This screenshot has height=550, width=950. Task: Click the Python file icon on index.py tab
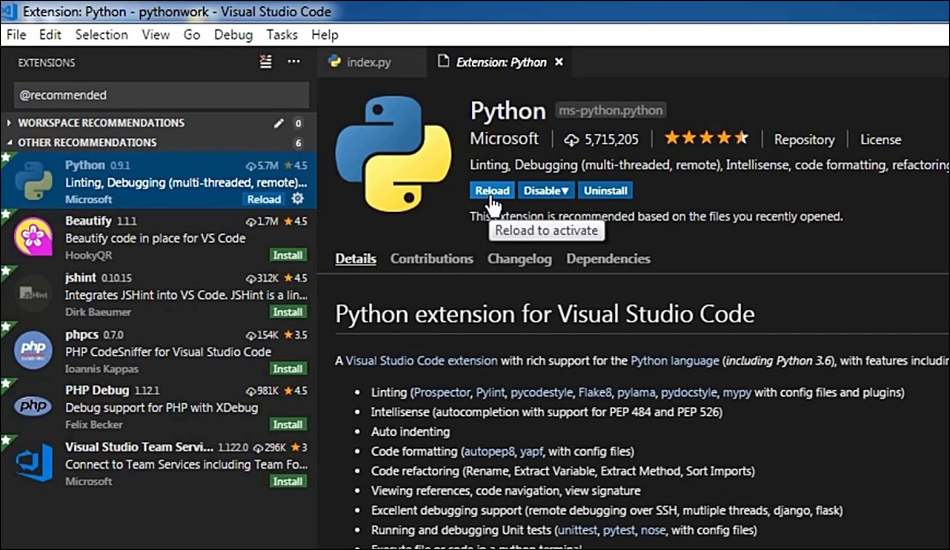[x=334, y=61]
